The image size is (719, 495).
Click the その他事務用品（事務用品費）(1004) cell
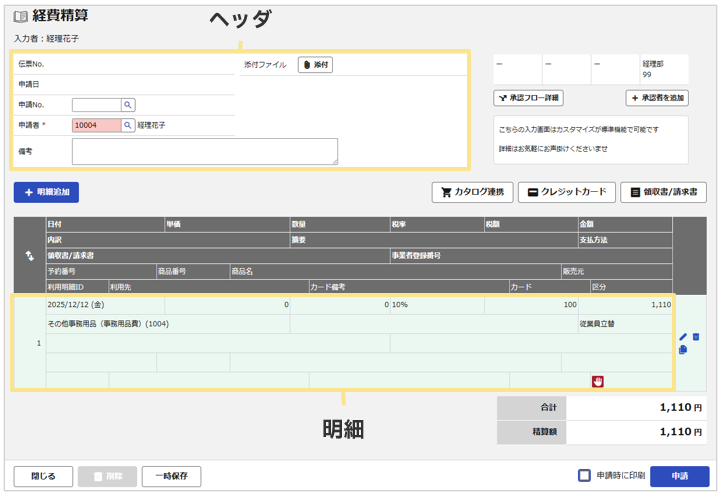168,324
